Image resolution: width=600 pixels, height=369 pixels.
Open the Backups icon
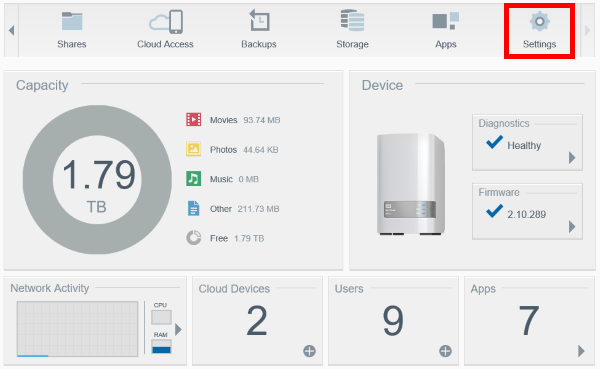pyautogui.click(x=259, y=20)
